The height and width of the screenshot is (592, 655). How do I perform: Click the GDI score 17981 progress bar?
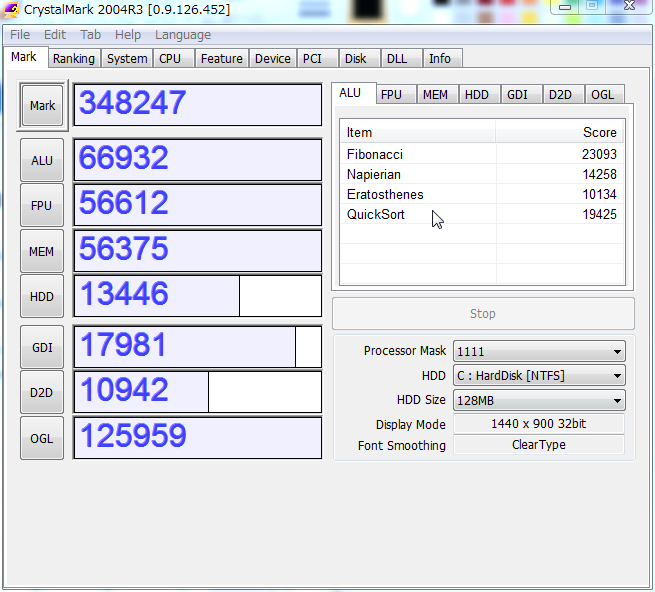coord(198,347)
